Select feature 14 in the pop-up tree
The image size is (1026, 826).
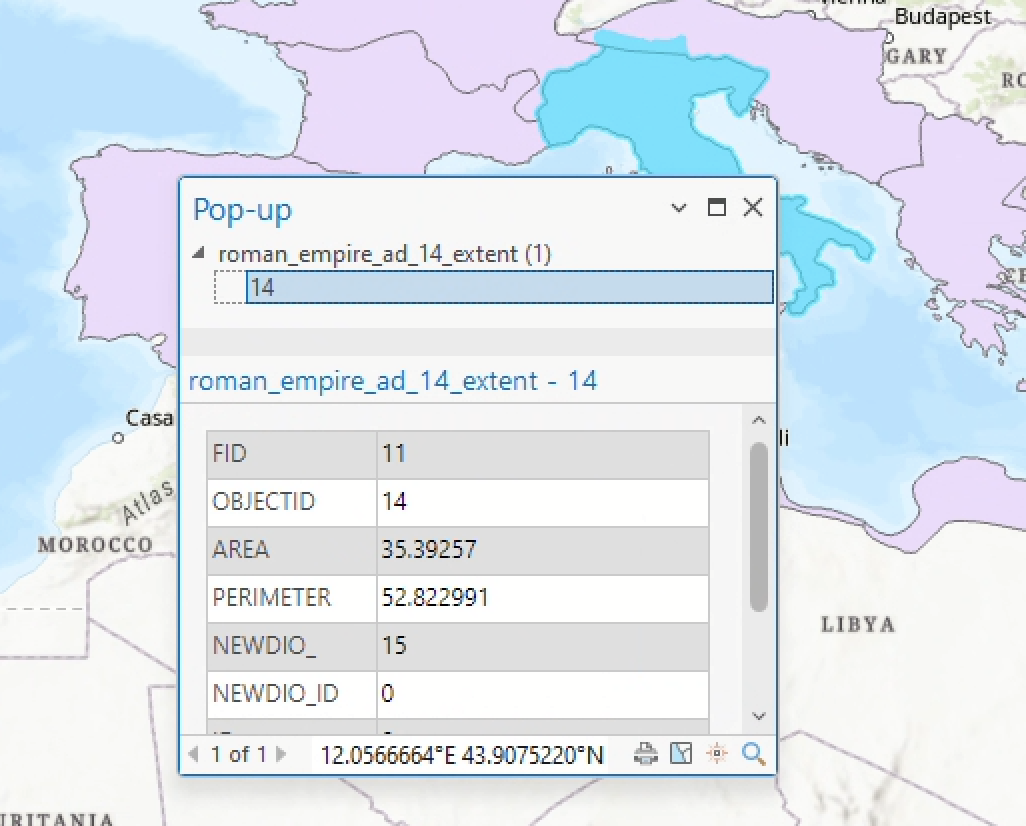[508, 287]
